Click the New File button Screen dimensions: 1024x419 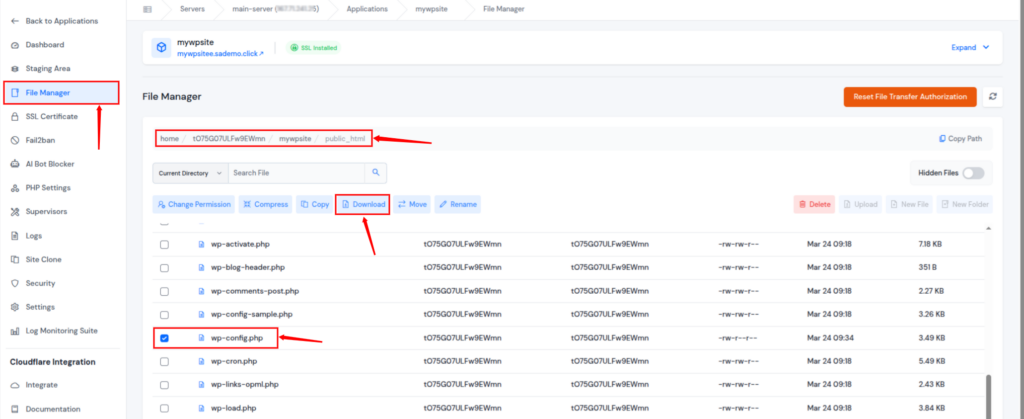click(x=909, y=204)
